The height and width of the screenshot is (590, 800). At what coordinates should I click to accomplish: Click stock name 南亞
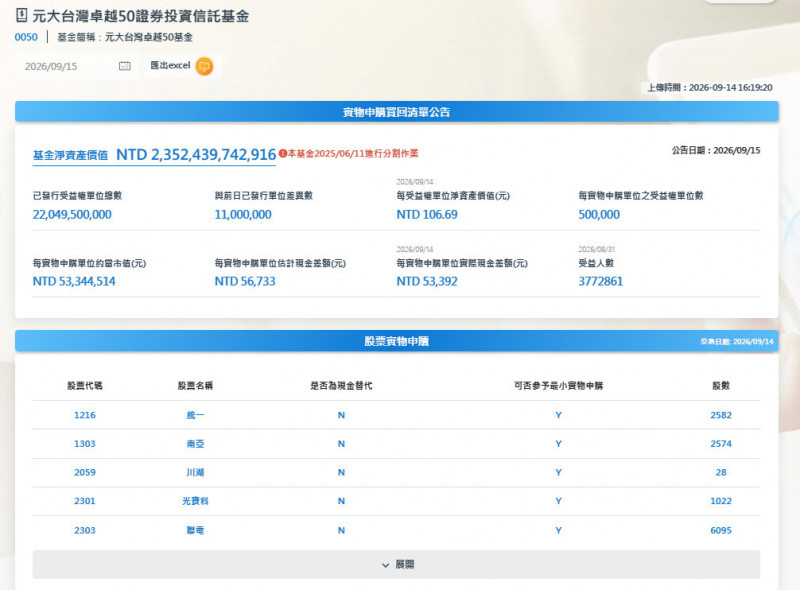tap(195, 444)
